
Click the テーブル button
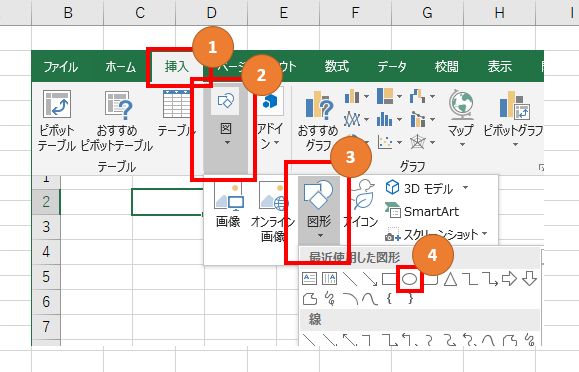click(176, 115)
